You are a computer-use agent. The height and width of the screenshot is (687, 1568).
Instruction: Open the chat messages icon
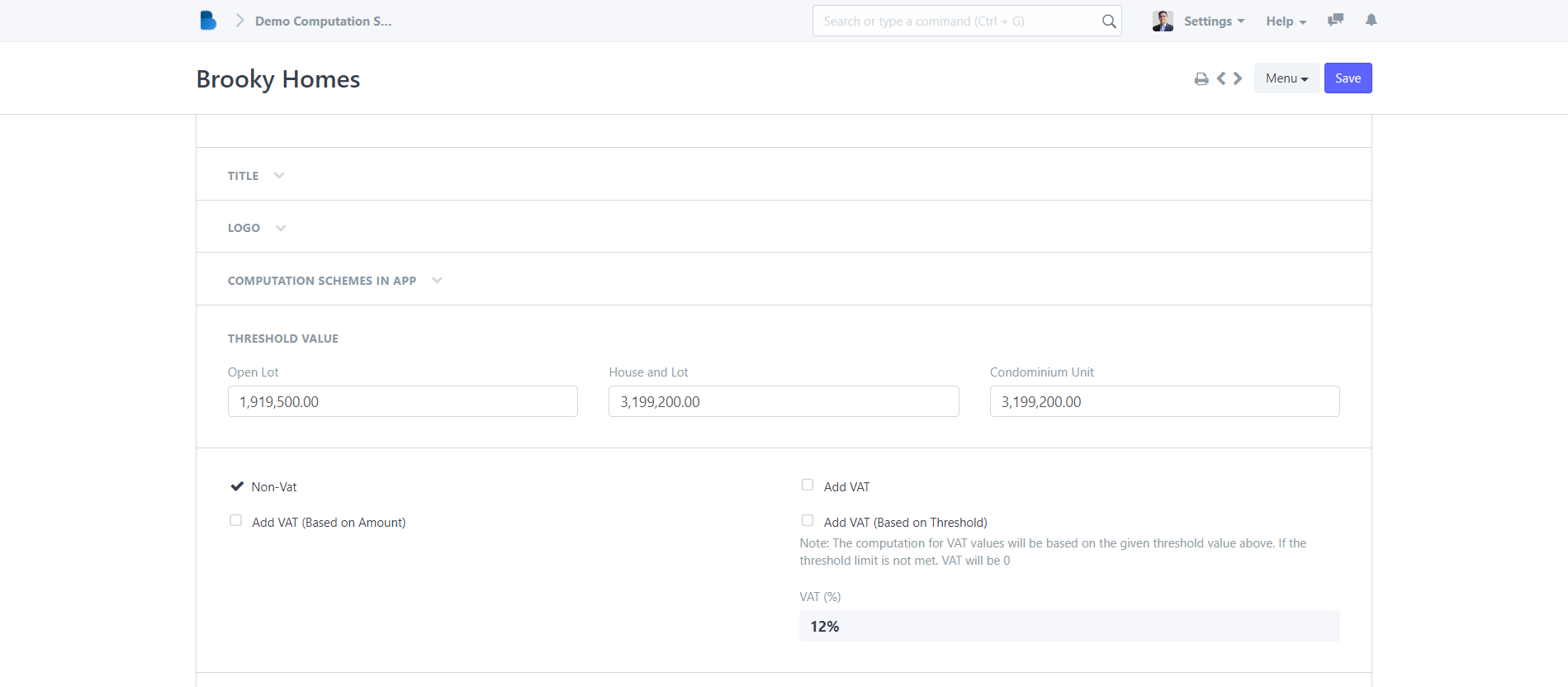(x=1335, y=21)
